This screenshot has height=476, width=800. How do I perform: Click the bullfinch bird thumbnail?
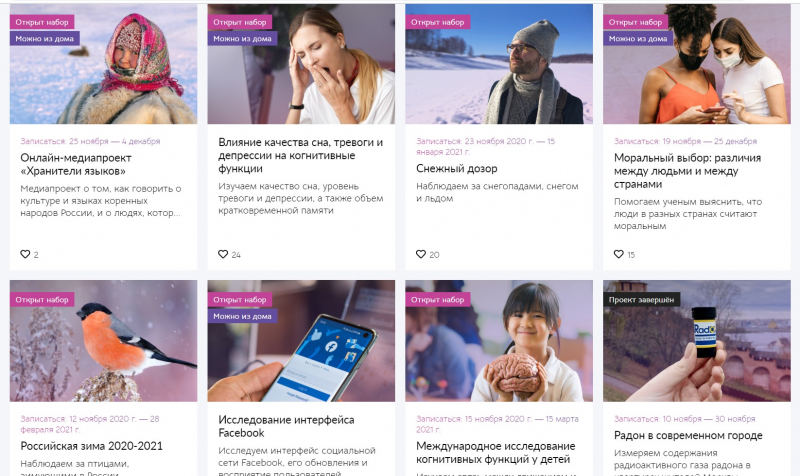104,341
